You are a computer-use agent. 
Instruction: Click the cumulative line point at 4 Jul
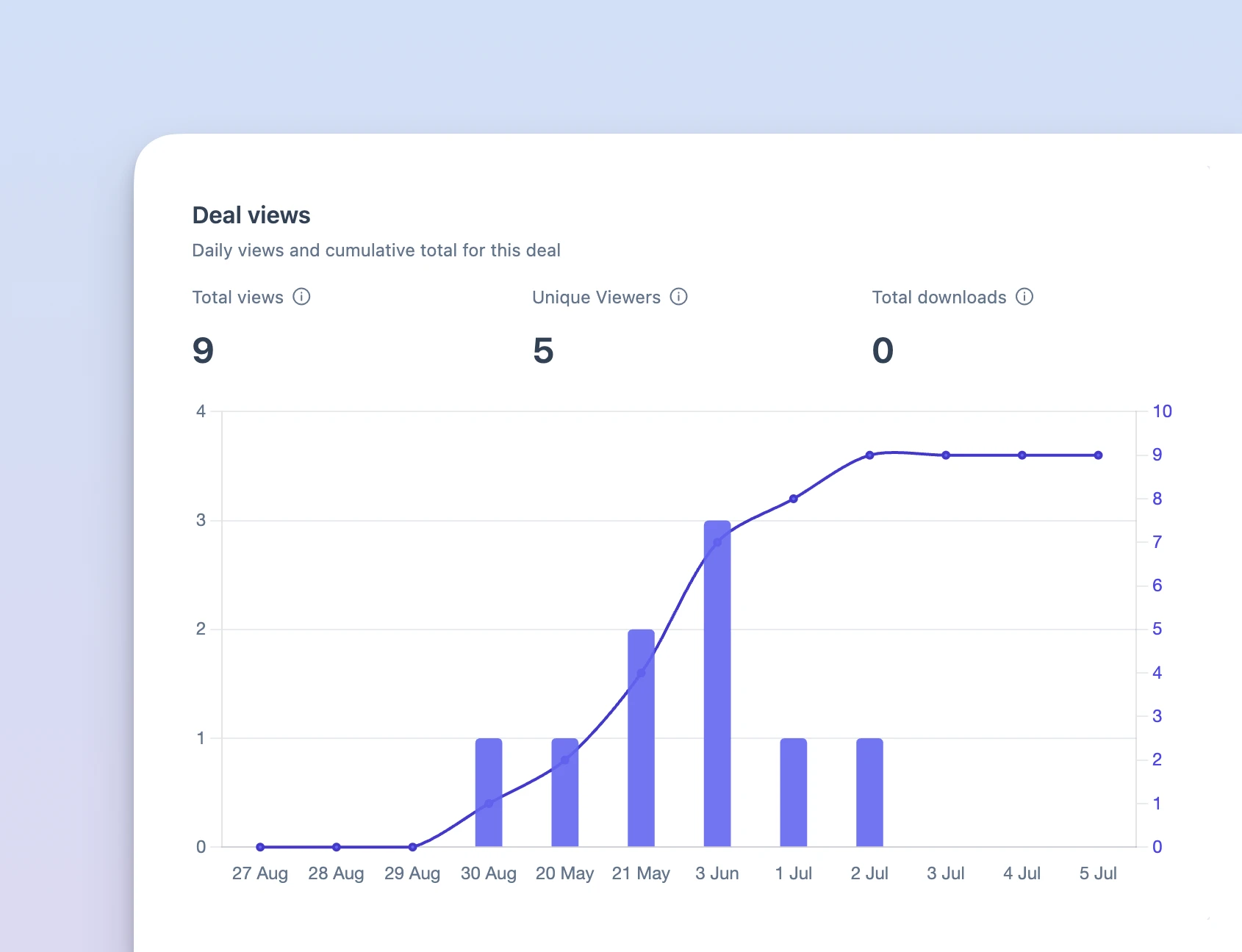coord(1022,455)
